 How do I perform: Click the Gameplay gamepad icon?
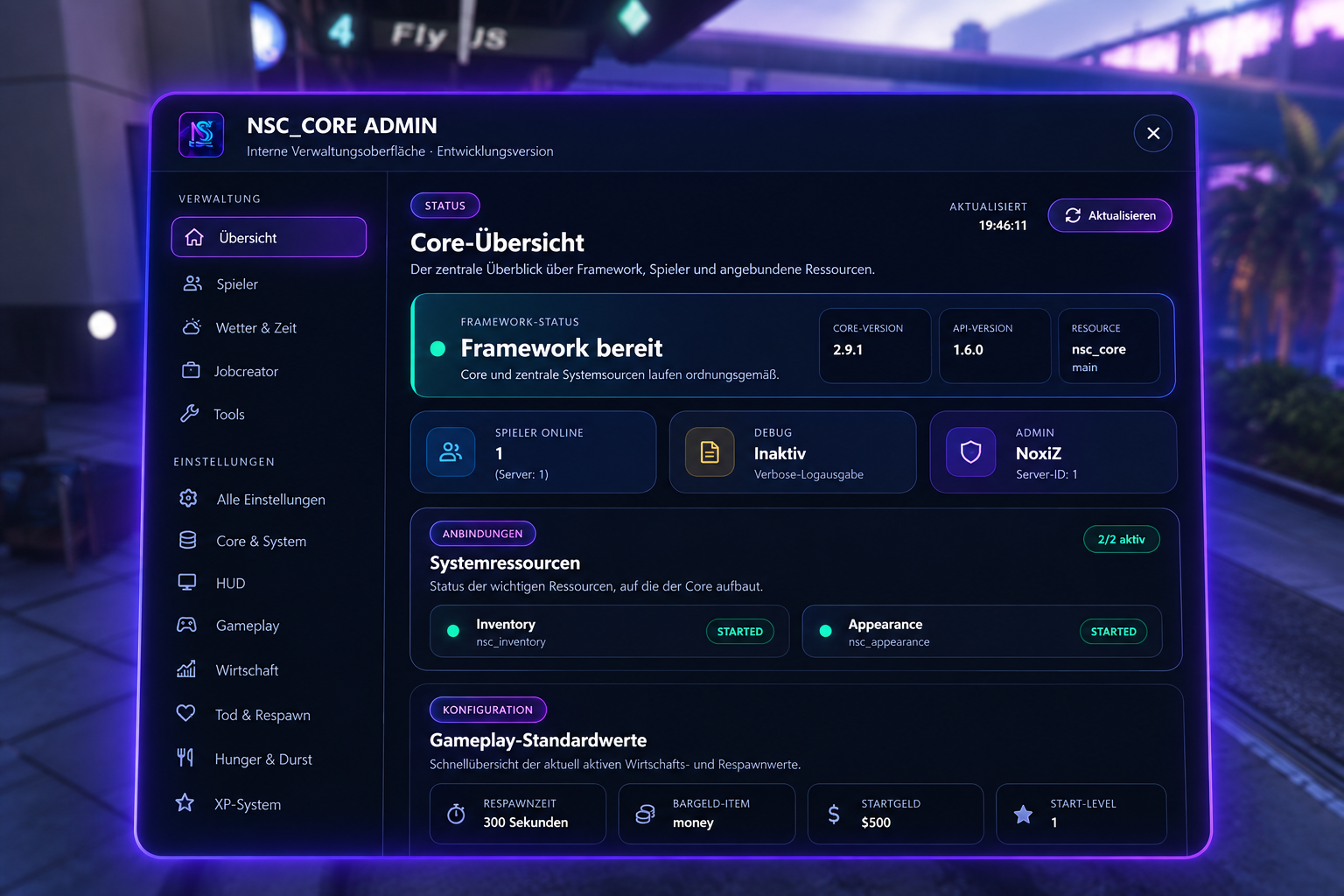tap(186, 625)
